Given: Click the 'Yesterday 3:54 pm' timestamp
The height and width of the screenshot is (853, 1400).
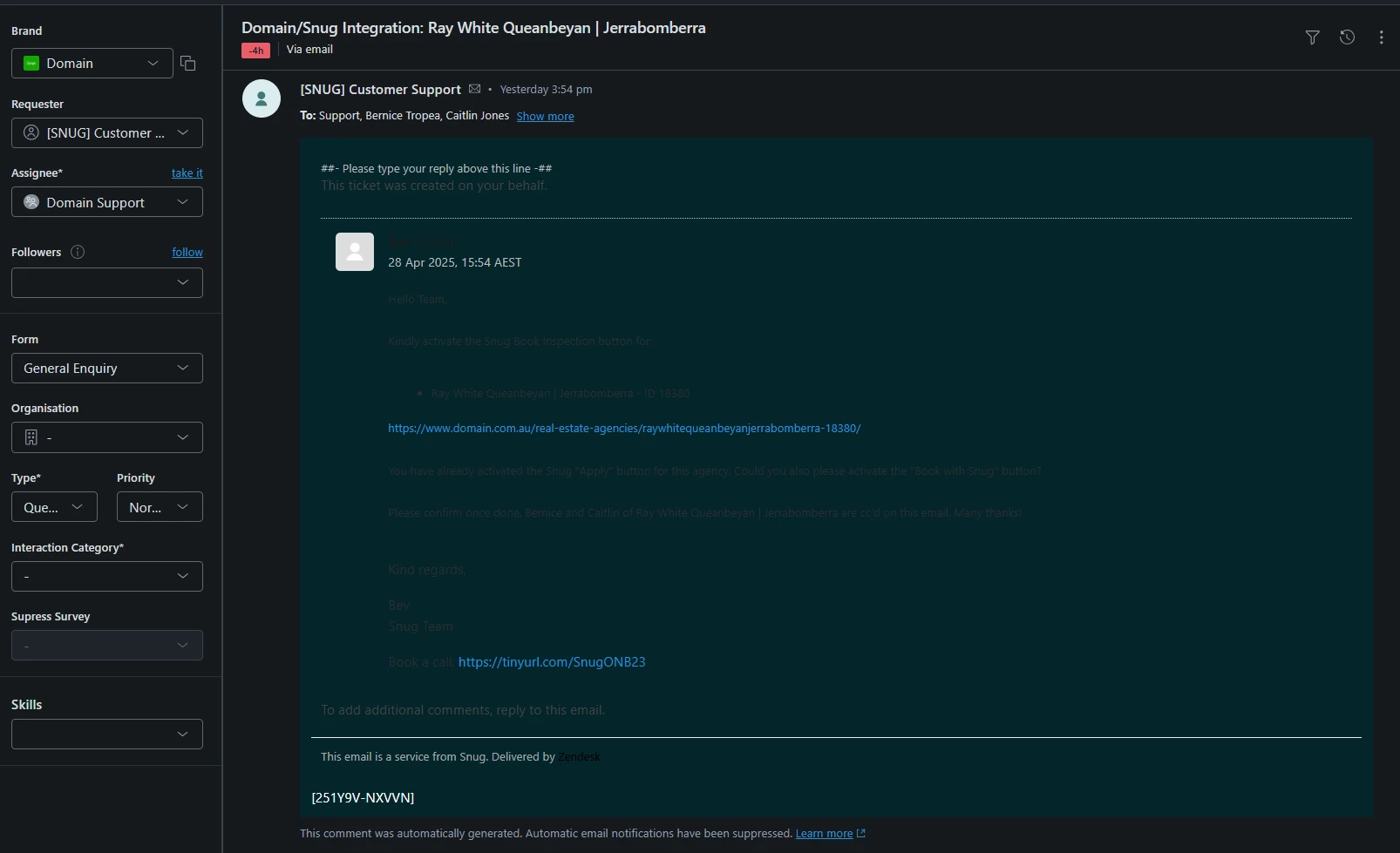Looking at the screenshot, I should coord(546,89).
